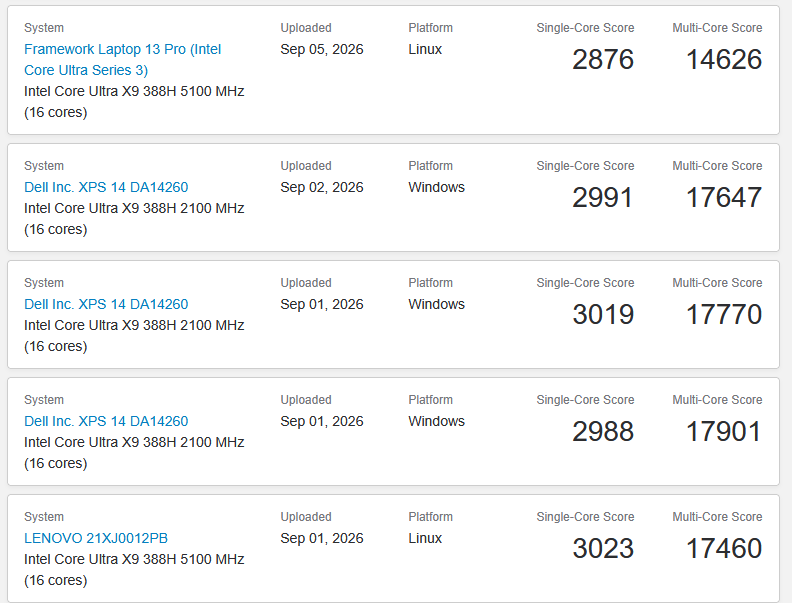Screen dimensions: 792x603
Task: Click the 17901 multi-core score
Action: 724,432
